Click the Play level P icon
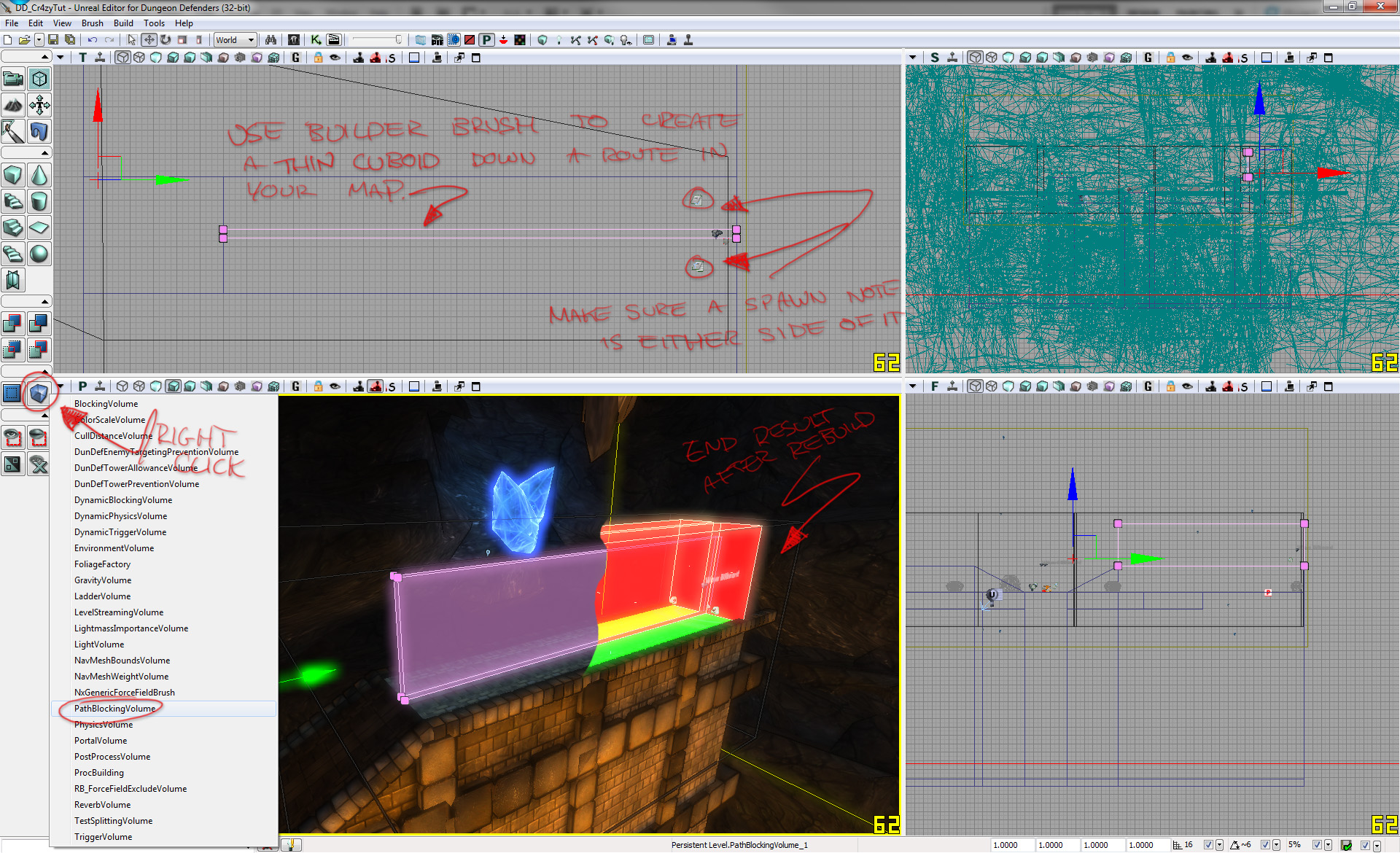 [486, 40]
